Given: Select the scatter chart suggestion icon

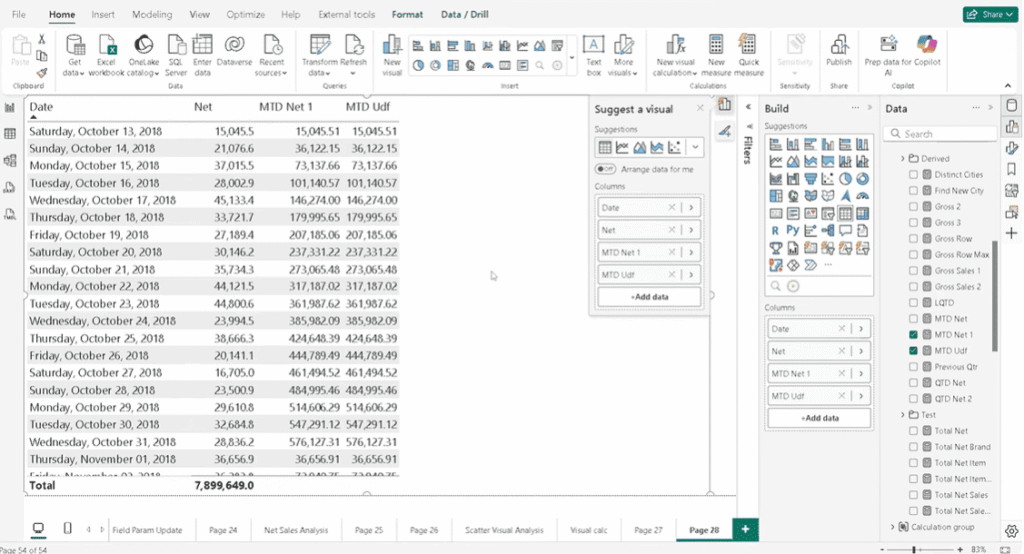Looking at the screenshot, I should coord(675,148).
